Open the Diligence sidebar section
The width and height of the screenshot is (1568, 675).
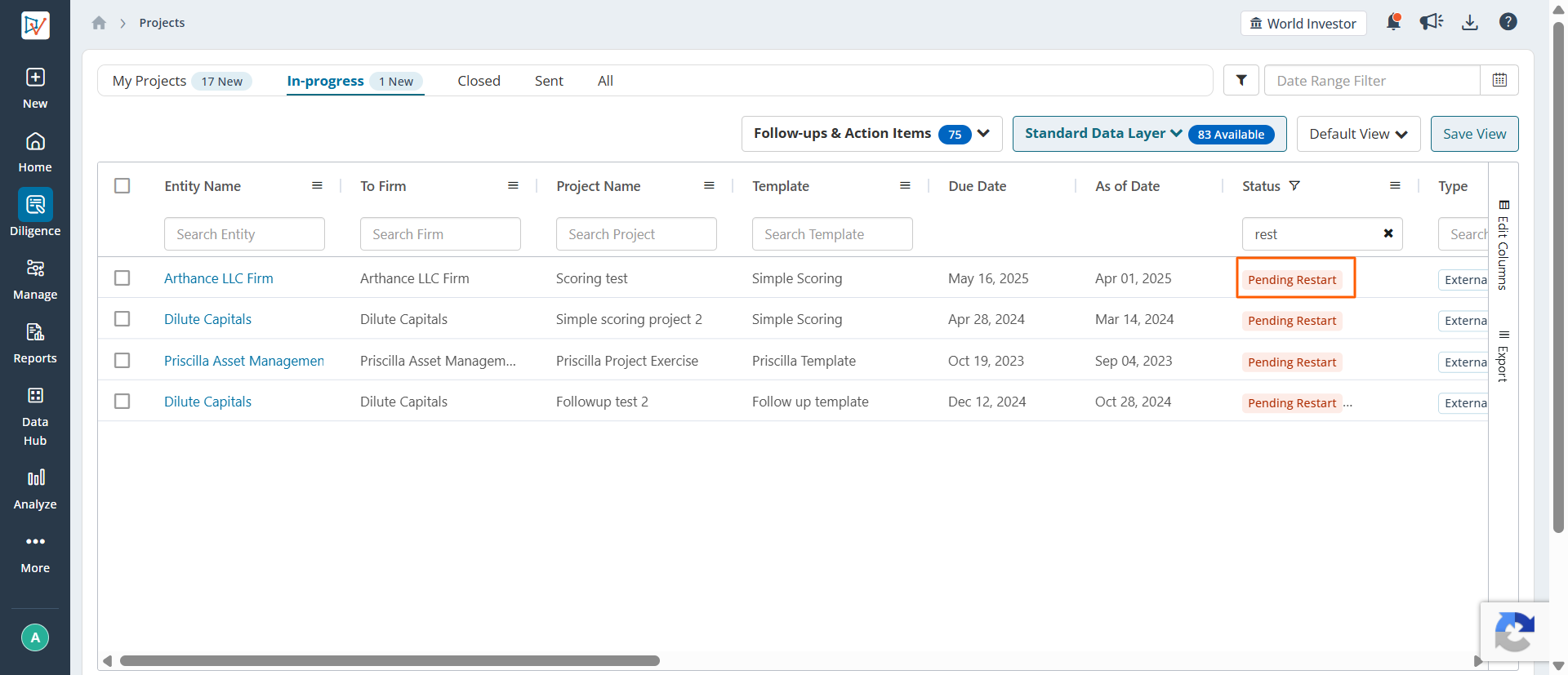(35, 213)
